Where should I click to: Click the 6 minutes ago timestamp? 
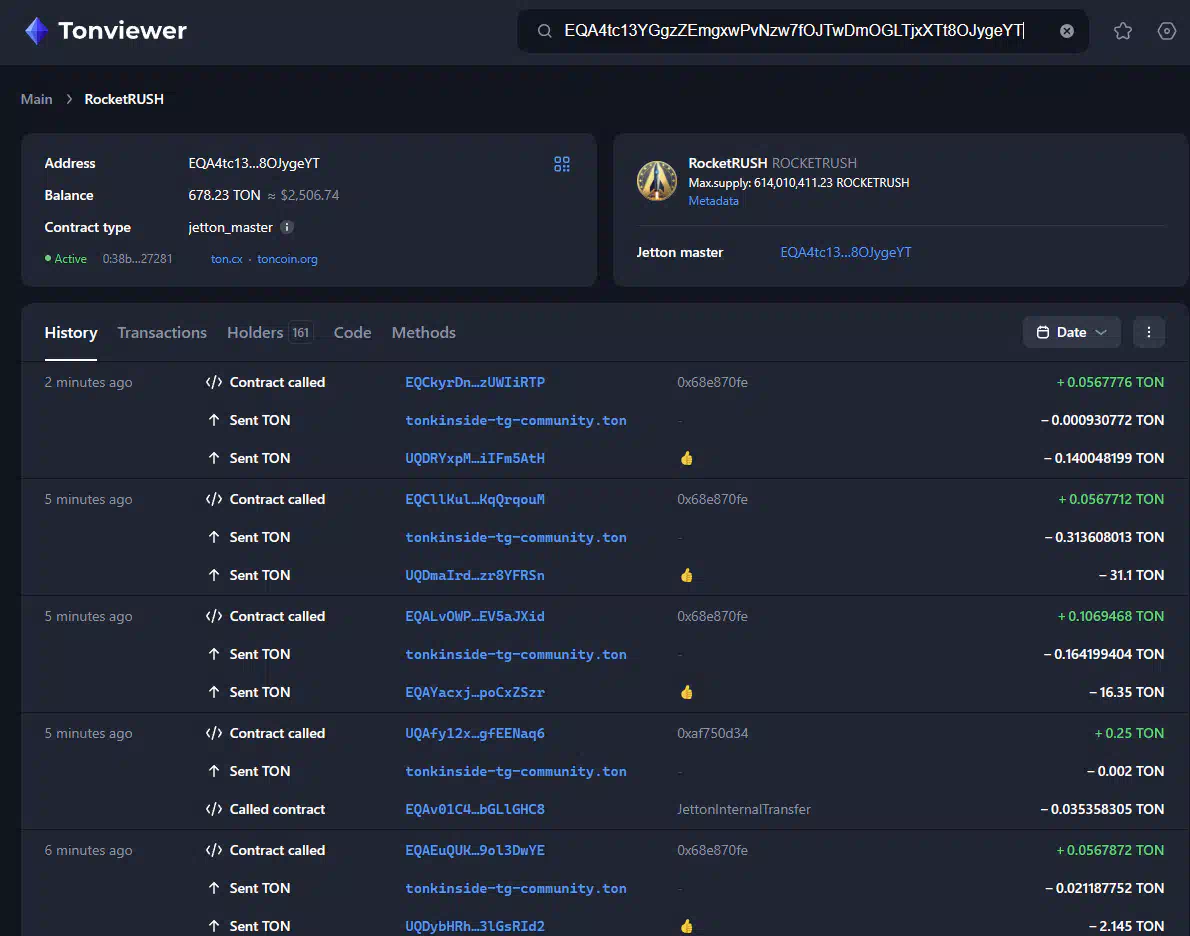pyautogui.click(x=88, y=849)
